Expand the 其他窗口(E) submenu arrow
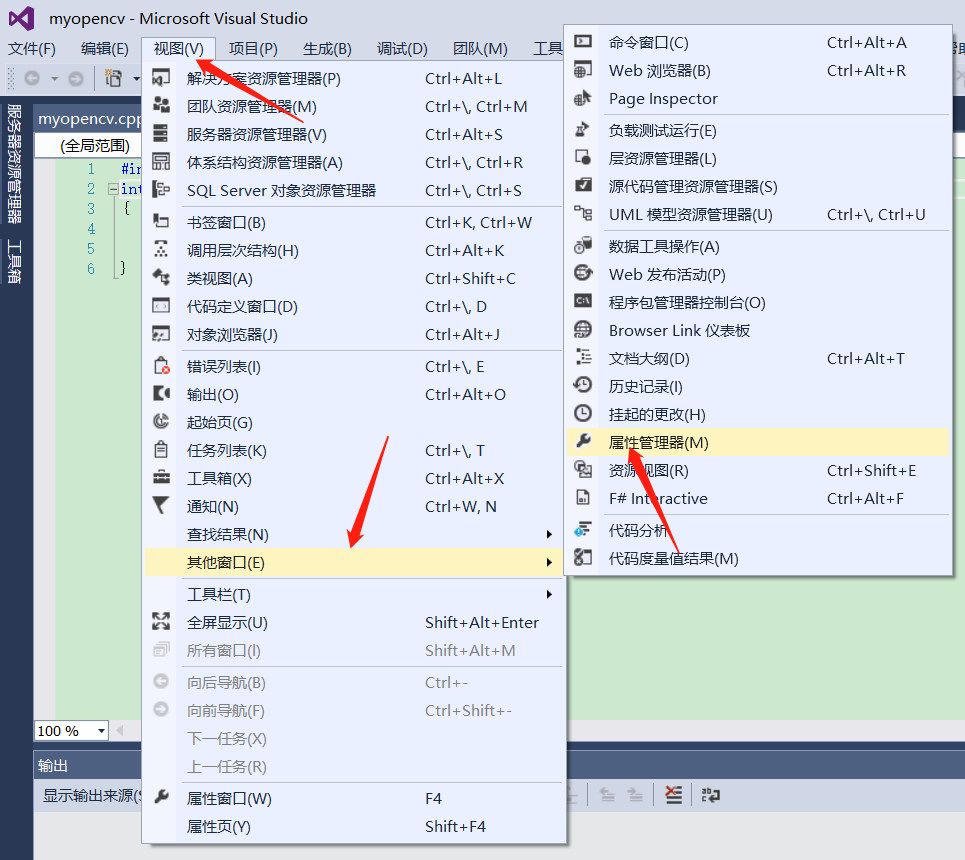 pos(549,562)
